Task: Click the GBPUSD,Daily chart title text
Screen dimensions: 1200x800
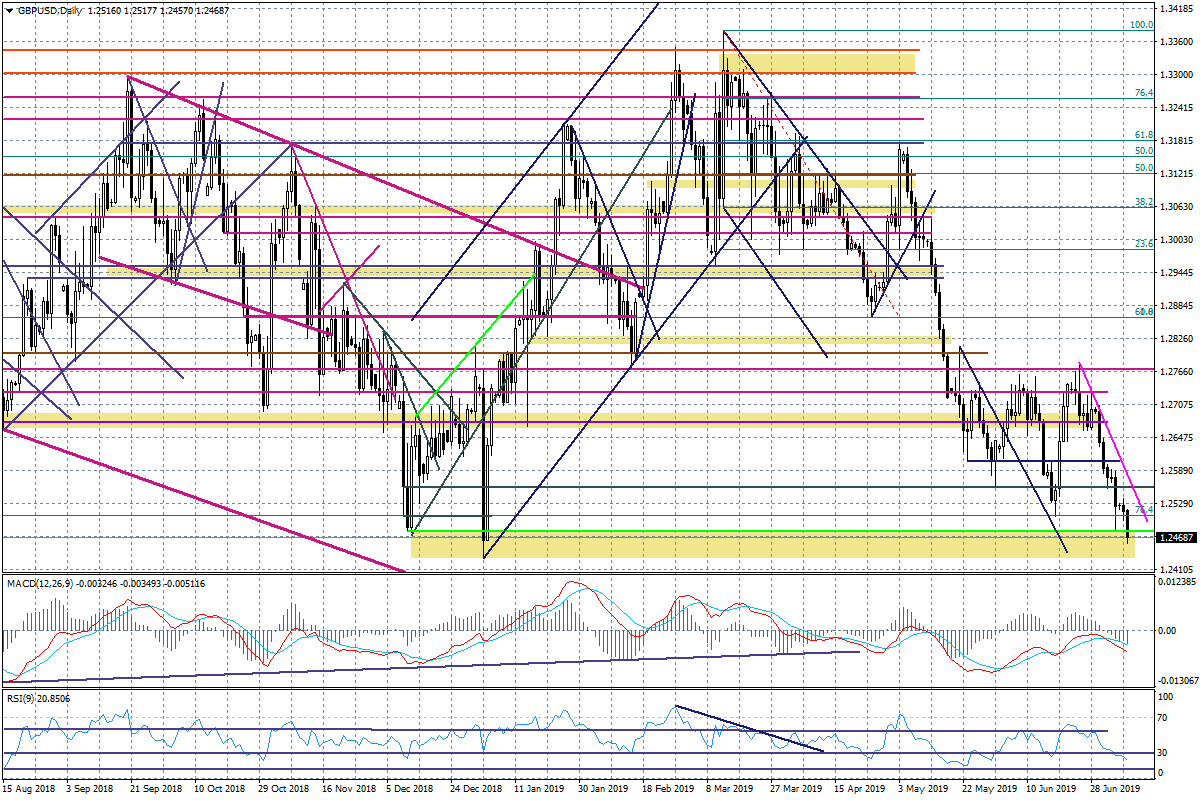Action: coord(51,10)
